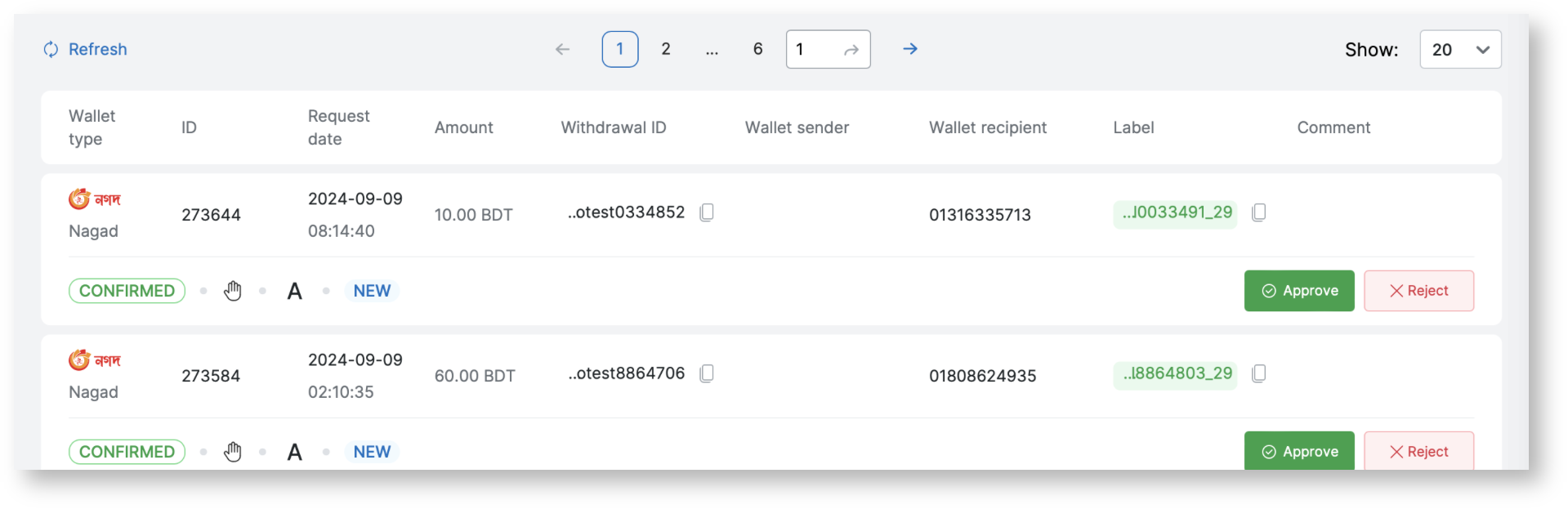
Task: Click the page number input field
Action: (x=813, y=49)
